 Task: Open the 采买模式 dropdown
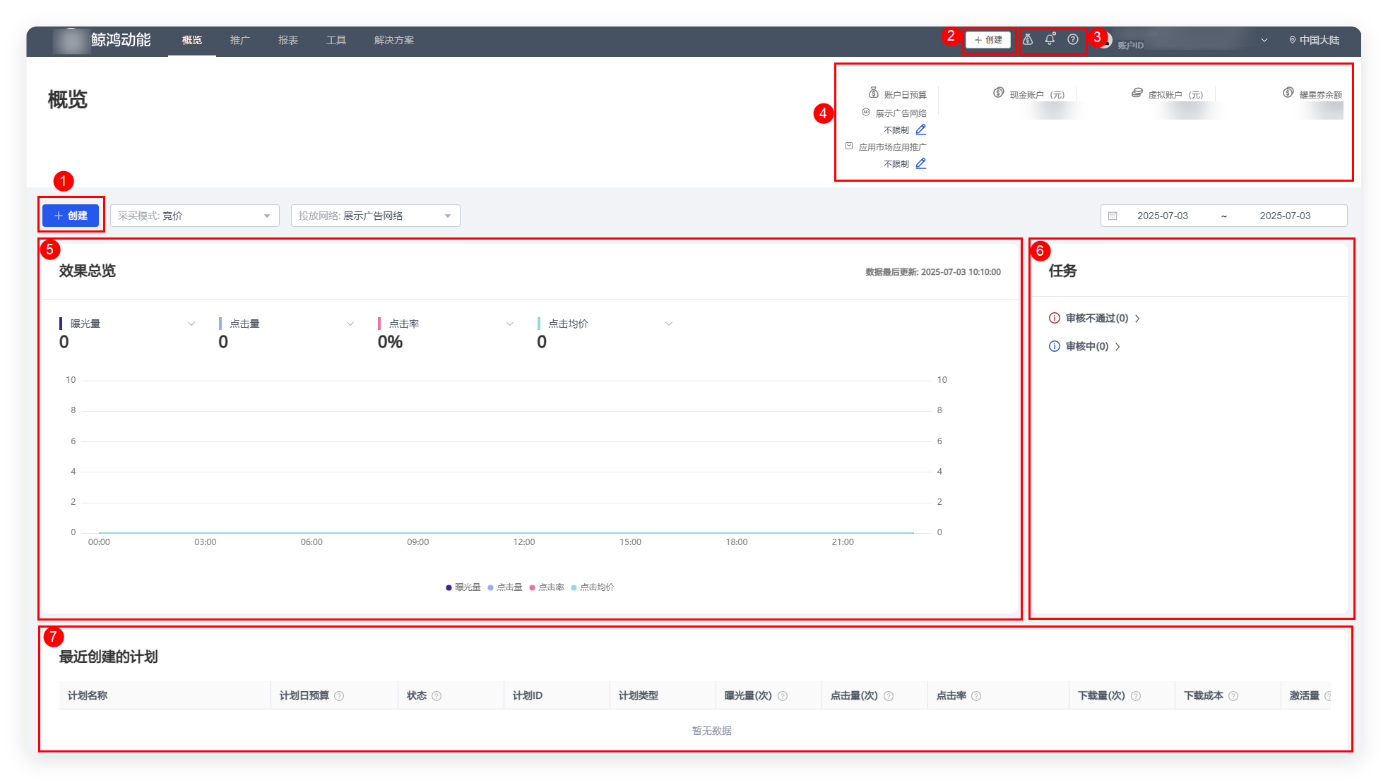(195, 216)
